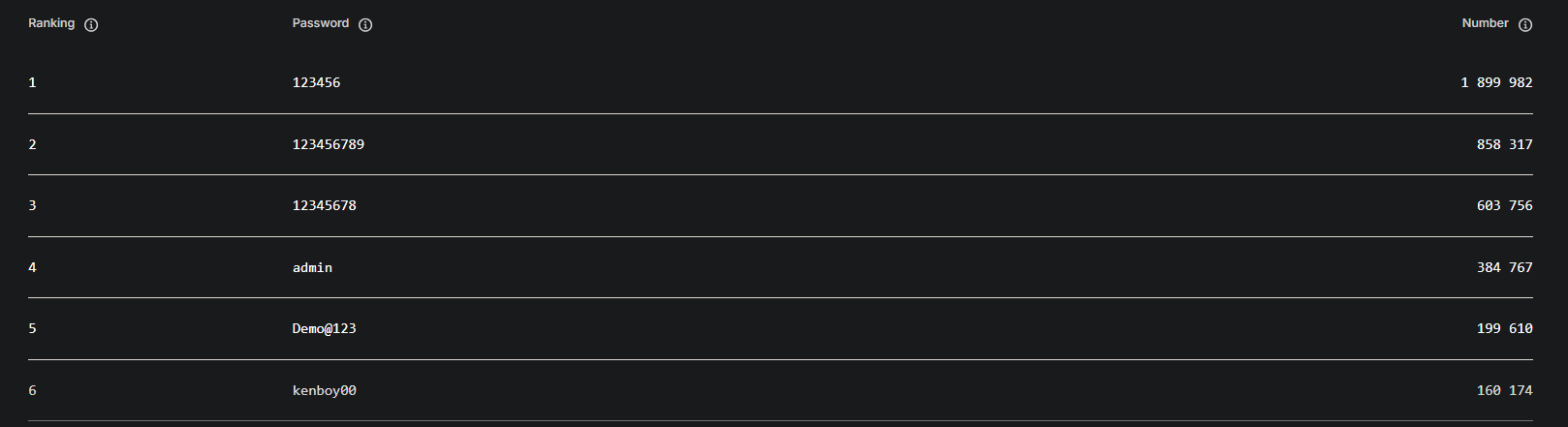Click the info icon beside Password header

pyautogui.click(x=365, y=25)
